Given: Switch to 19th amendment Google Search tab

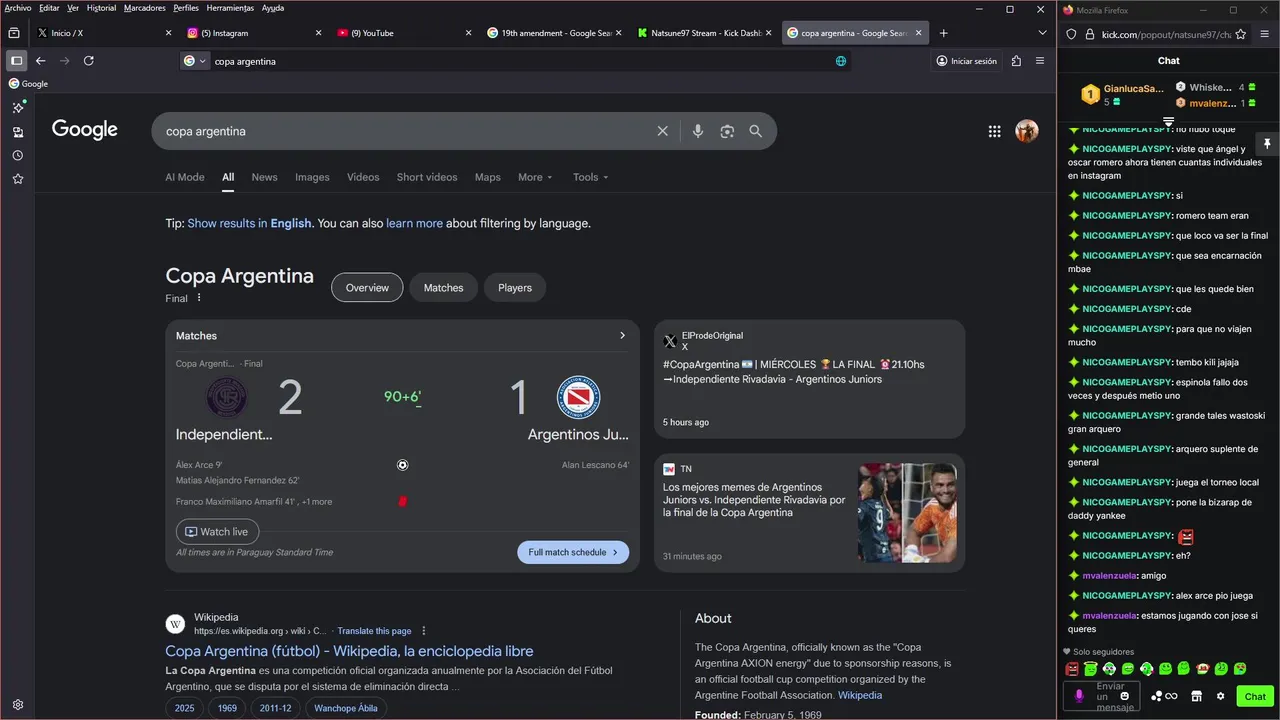Looking at the screenshot, I should [554, 33].
